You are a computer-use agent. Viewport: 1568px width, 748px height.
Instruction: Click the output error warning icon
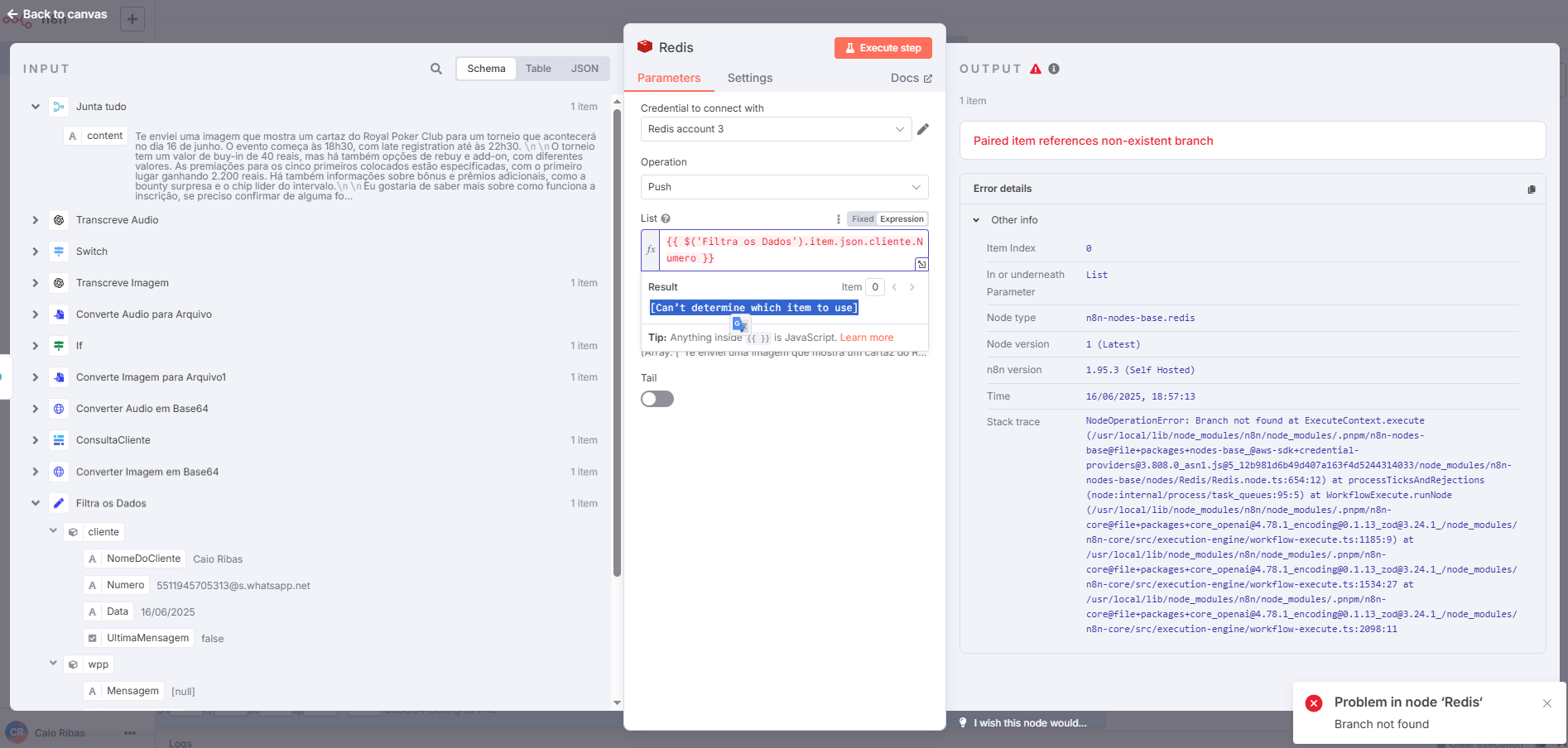click(x=1036, y=69)
